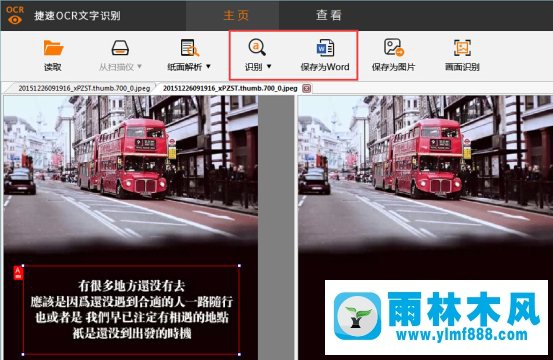
Task: Click the OCR eye logo icon
Action: pos(14,15)
